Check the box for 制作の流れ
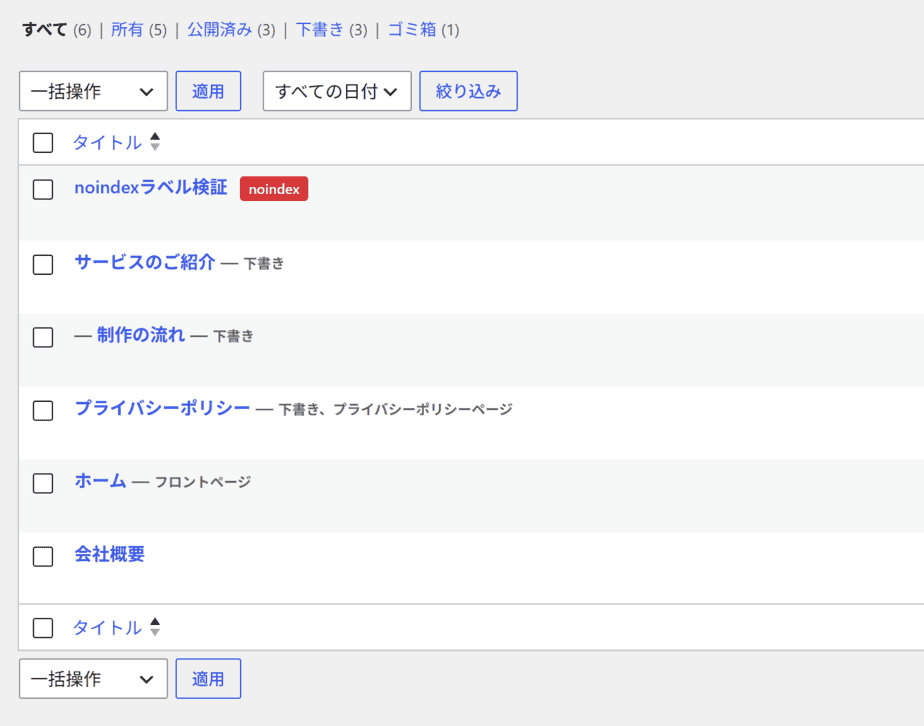924x726 pixels. 42,338
